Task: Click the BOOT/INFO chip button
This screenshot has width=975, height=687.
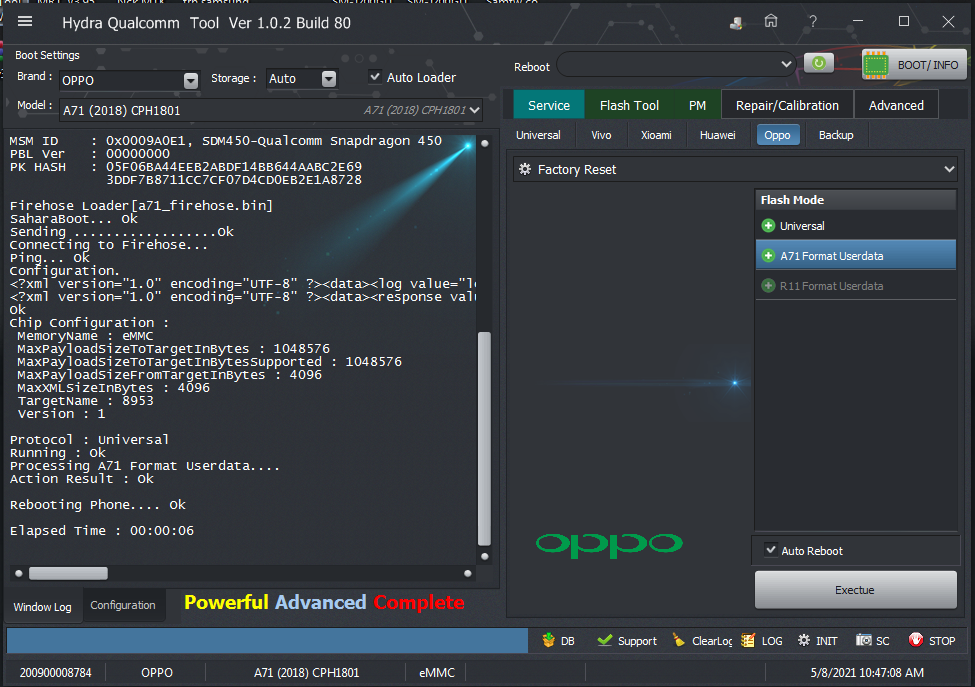Action: 914,65
